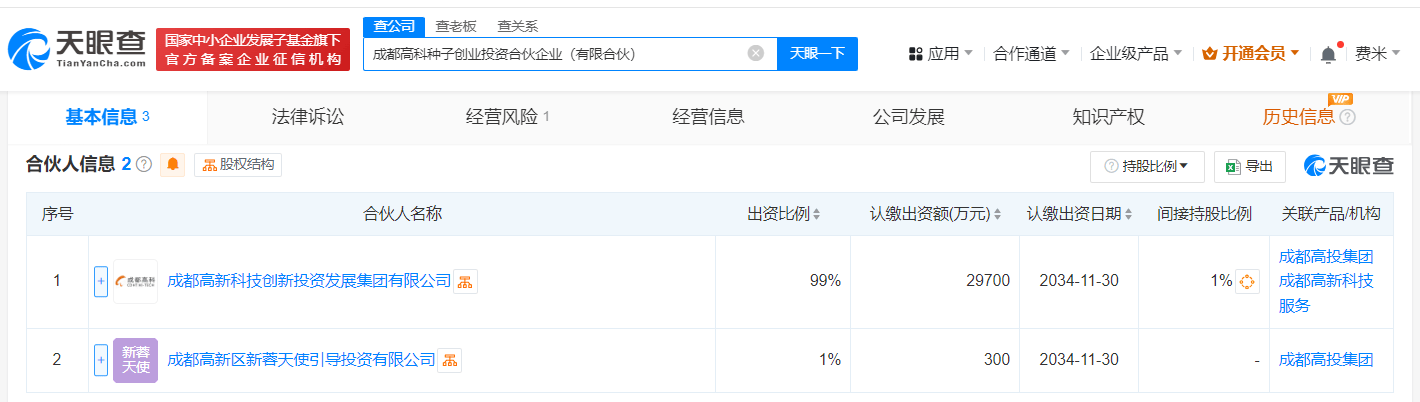
Task: Expand row 2 partner details
Action: (x=101, y=360)
